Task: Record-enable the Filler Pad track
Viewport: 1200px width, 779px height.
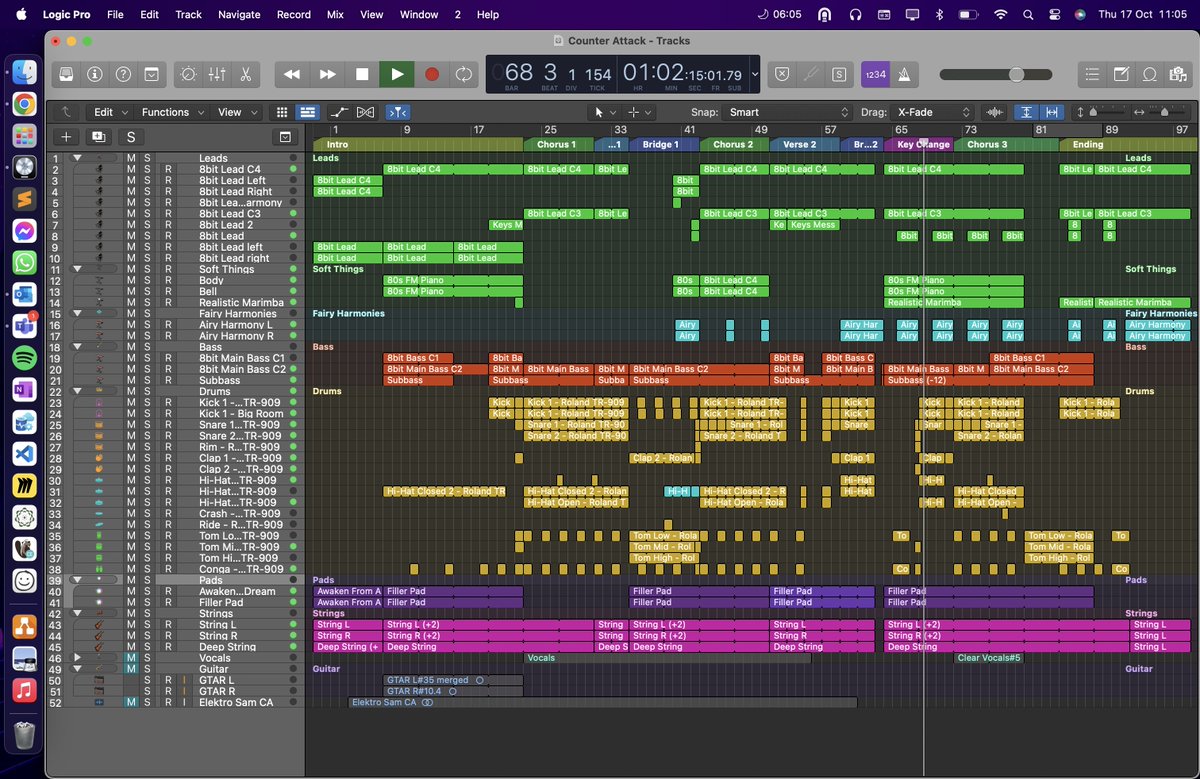Action: point(168,602)
